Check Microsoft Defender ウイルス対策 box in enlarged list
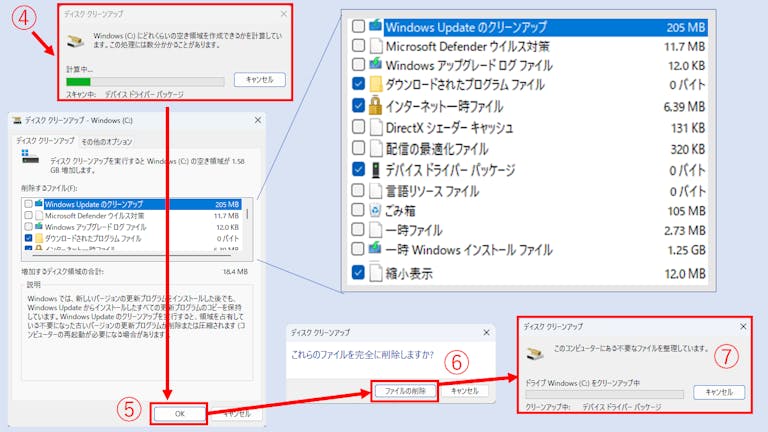The height and width of the screenshot is (432, 768). pos(358,46)
